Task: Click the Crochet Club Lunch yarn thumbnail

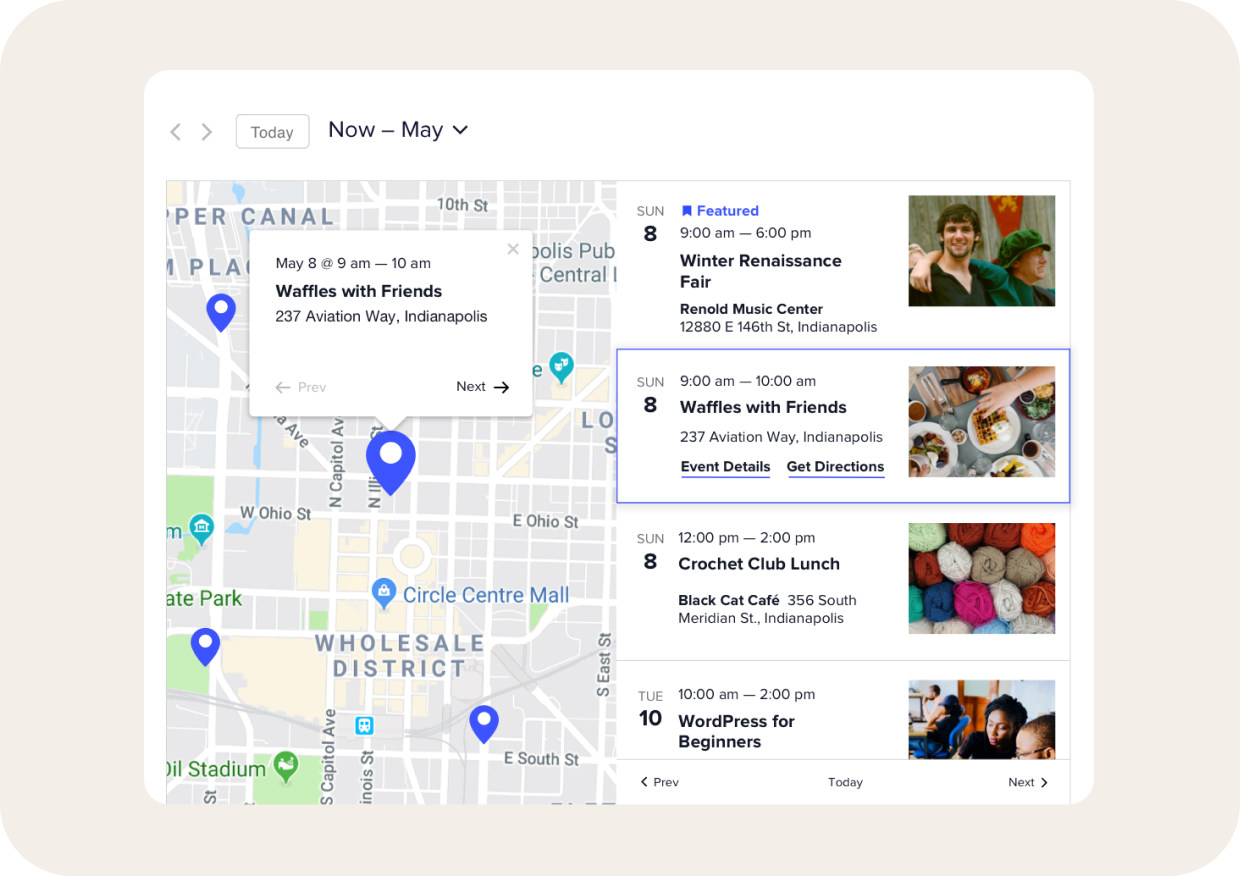Action: click(981, 578)
